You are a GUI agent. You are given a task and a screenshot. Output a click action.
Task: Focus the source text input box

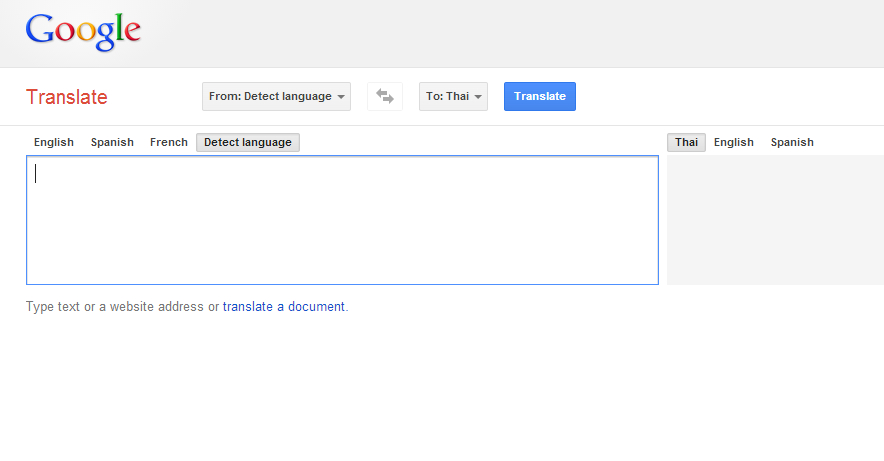coord(342,220)
